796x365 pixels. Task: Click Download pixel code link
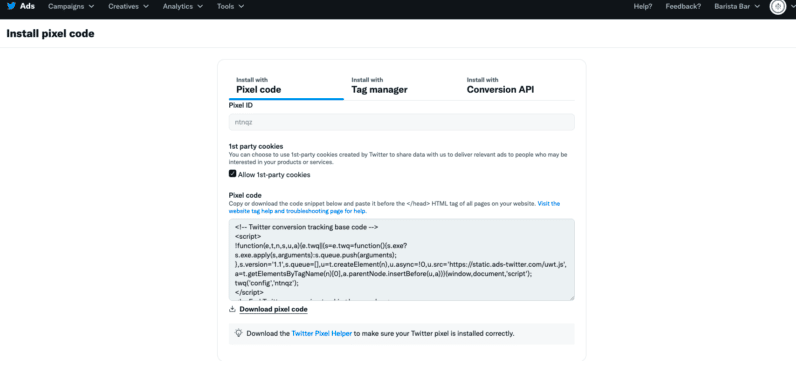(273, 309)
